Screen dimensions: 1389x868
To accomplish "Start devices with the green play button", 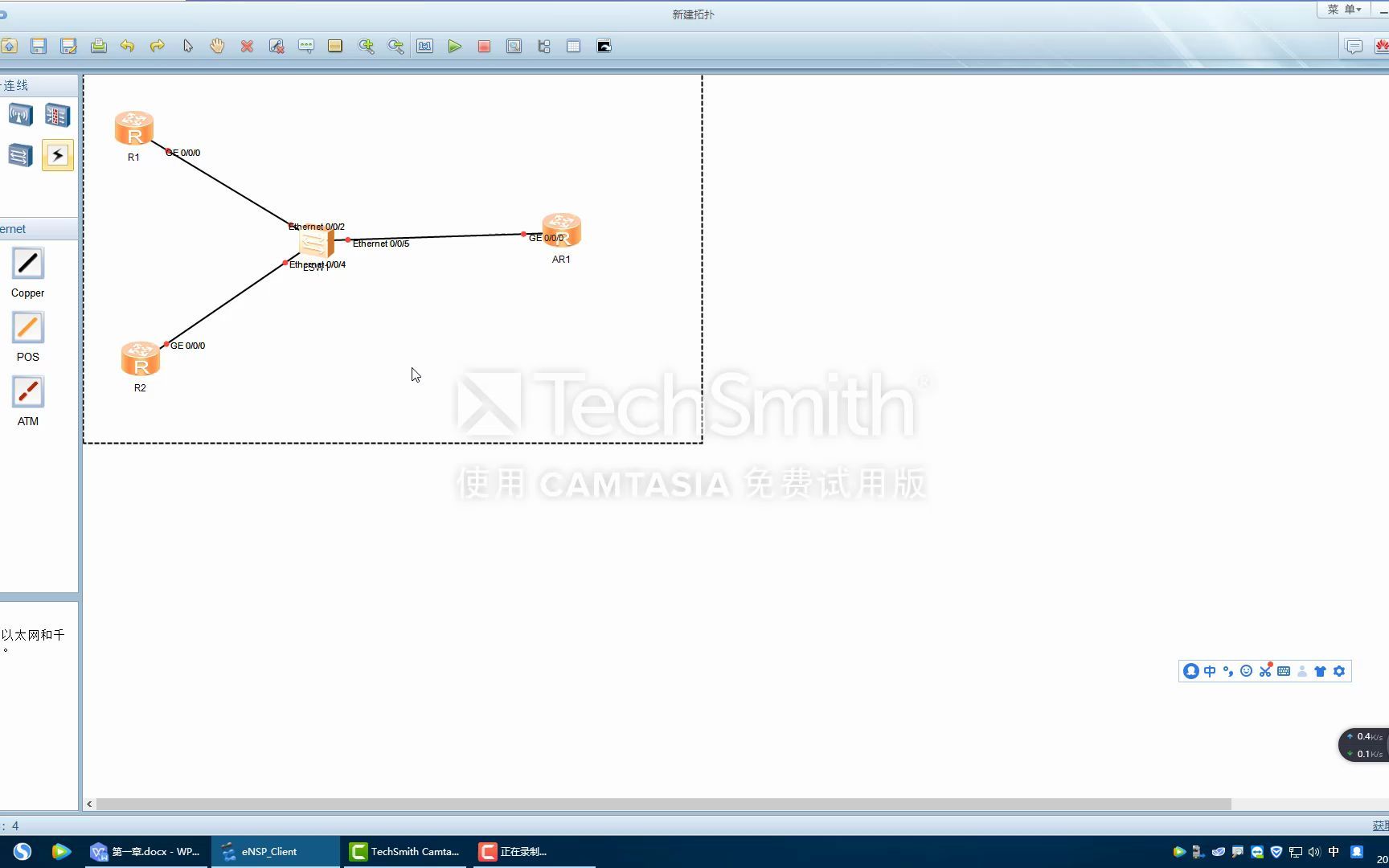I will point(455,46).
